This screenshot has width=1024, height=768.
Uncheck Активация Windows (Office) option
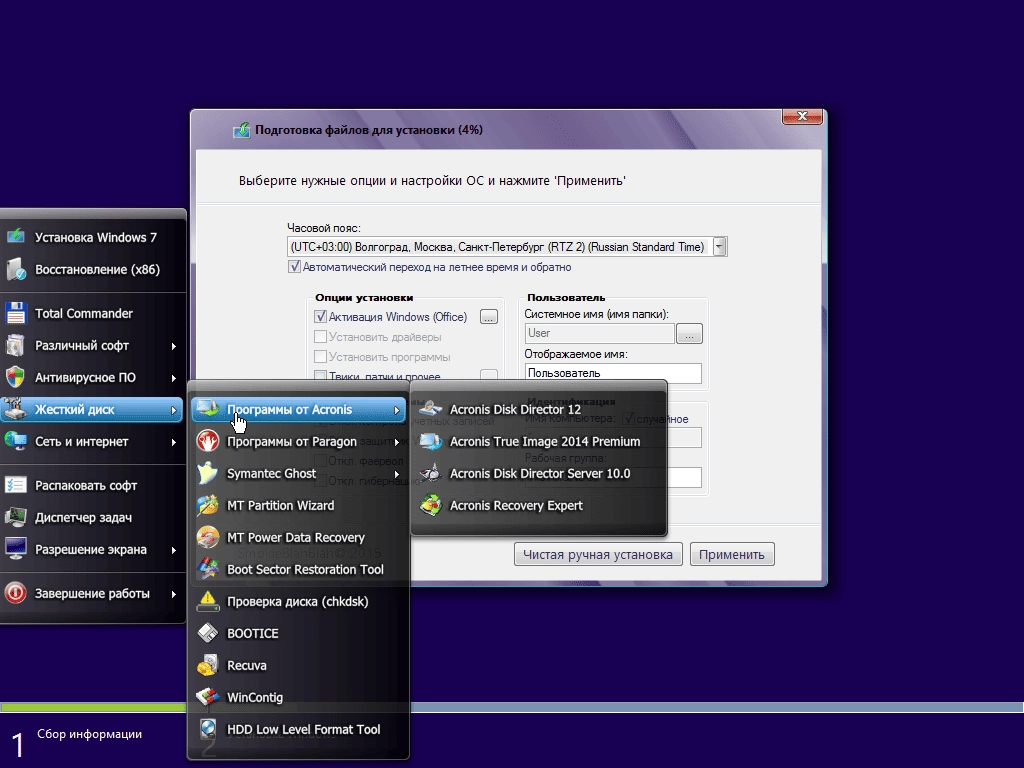coord(320,317)
